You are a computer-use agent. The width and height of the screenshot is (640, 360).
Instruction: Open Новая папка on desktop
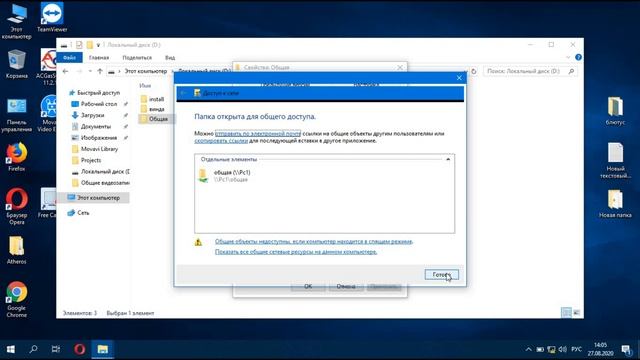(x=615, y=203)
